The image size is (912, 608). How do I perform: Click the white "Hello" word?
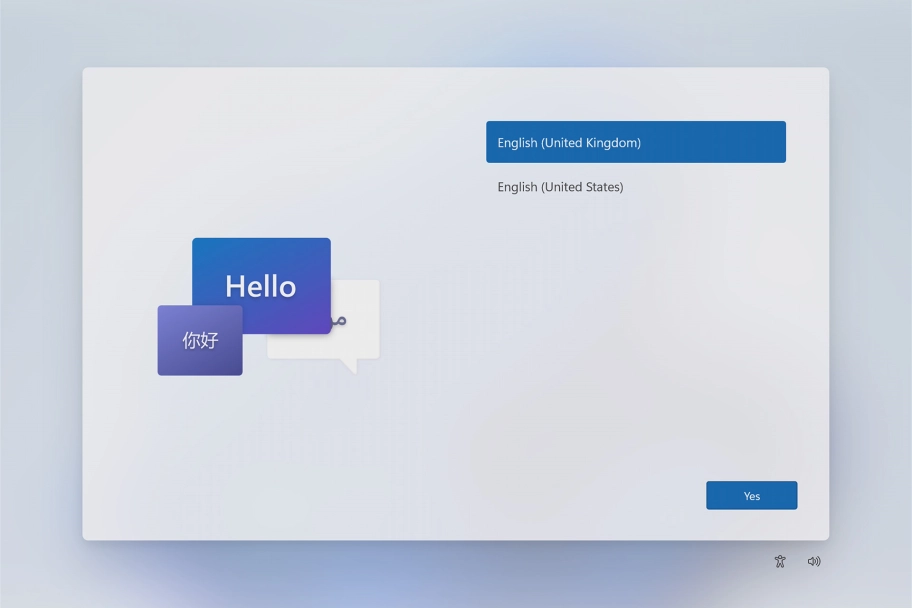[x=260, y=287]
